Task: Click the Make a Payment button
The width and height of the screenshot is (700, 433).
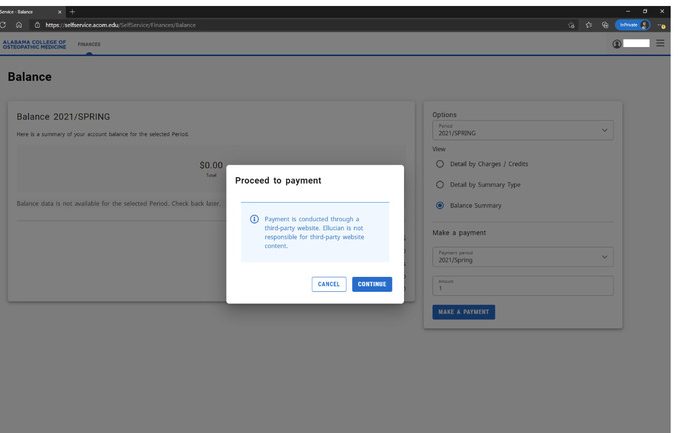Action: [463, 312]
